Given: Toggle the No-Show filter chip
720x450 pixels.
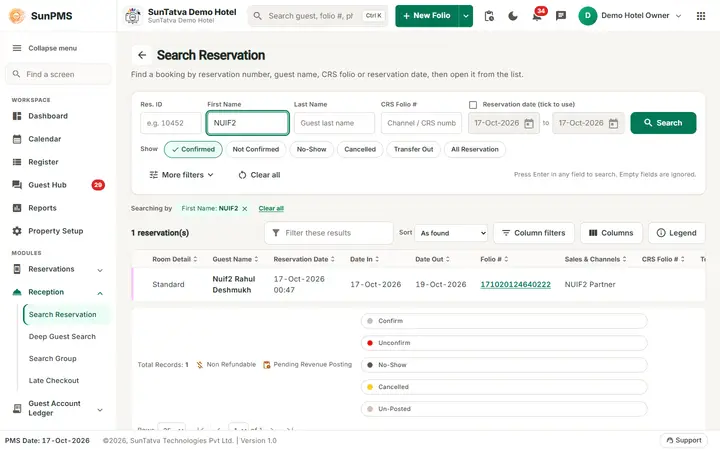Looking at the screenshot, I should pos(311,149).
